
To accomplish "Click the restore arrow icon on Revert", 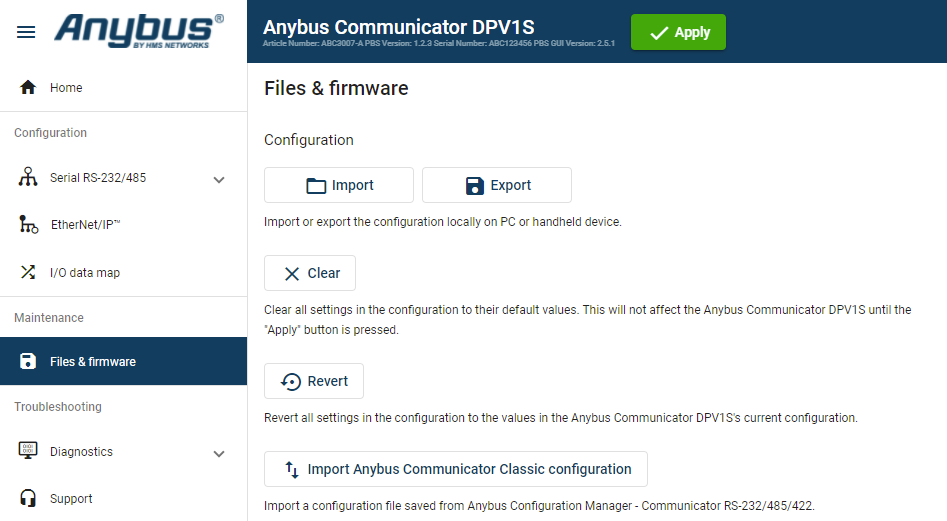I will point(291,382).
